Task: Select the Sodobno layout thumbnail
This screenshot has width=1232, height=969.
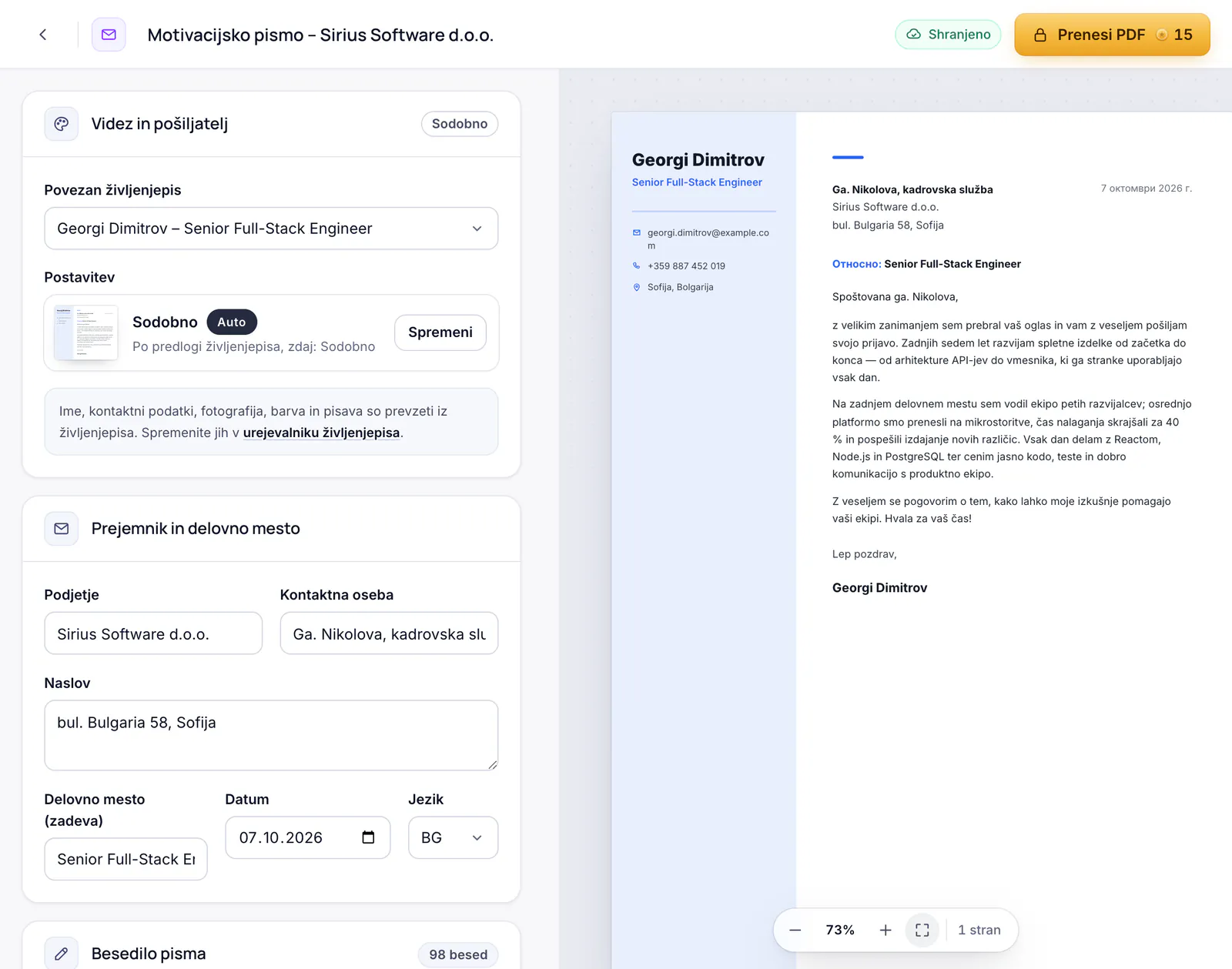Action: [x=86, y=332]
